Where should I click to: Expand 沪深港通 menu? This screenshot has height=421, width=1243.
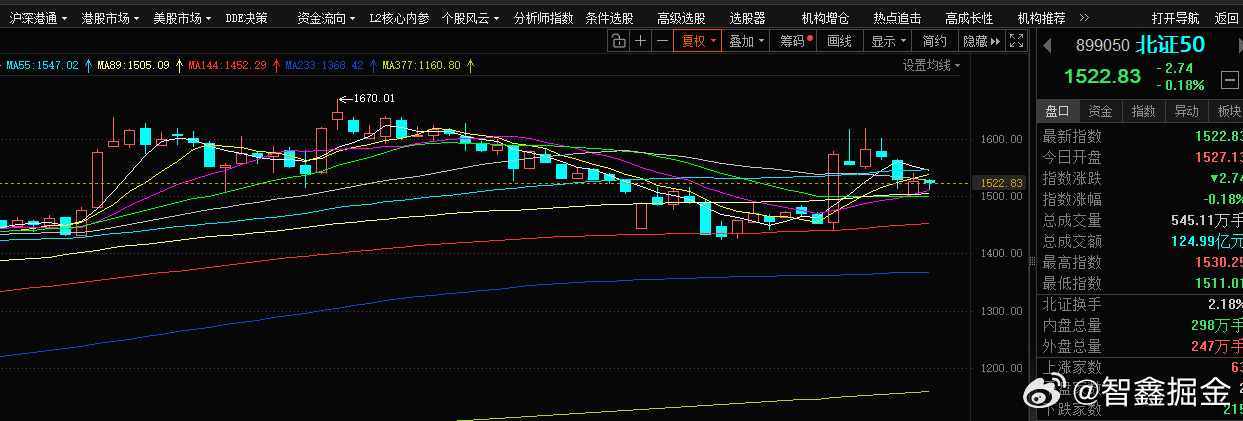tap(38, 18)
